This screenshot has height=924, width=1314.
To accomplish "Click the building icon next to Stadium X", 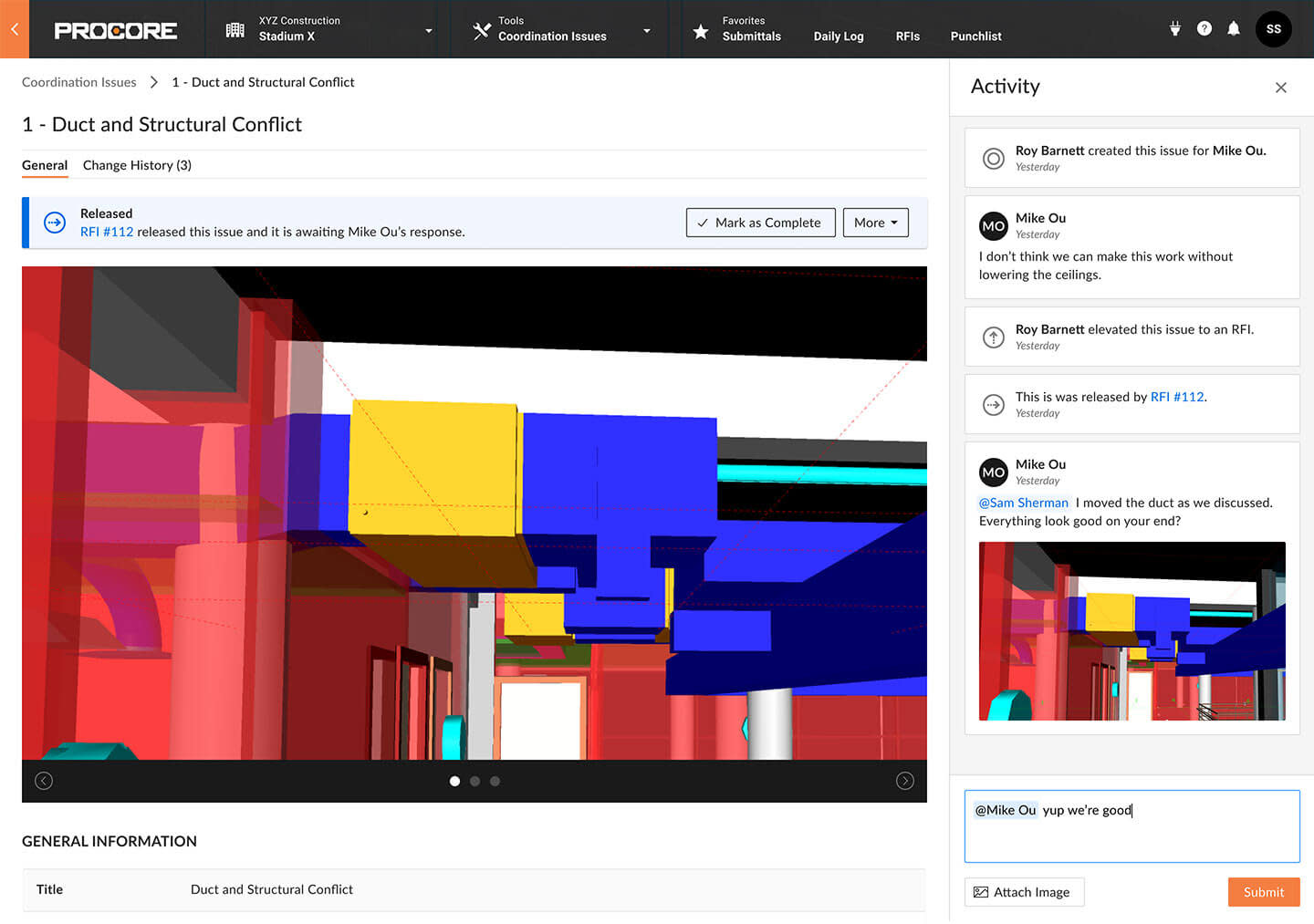I will [x=235, y=28].
